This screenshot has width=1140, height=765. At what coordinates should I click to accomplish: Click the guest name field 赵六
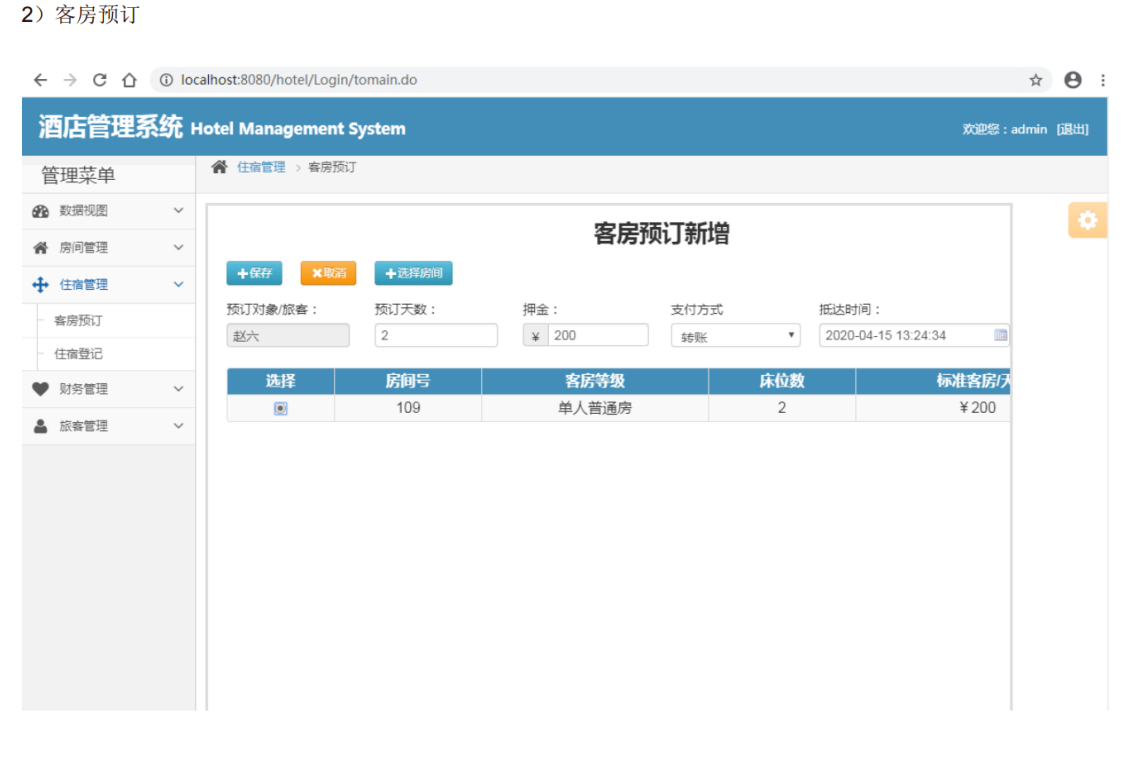pos(288,335)
